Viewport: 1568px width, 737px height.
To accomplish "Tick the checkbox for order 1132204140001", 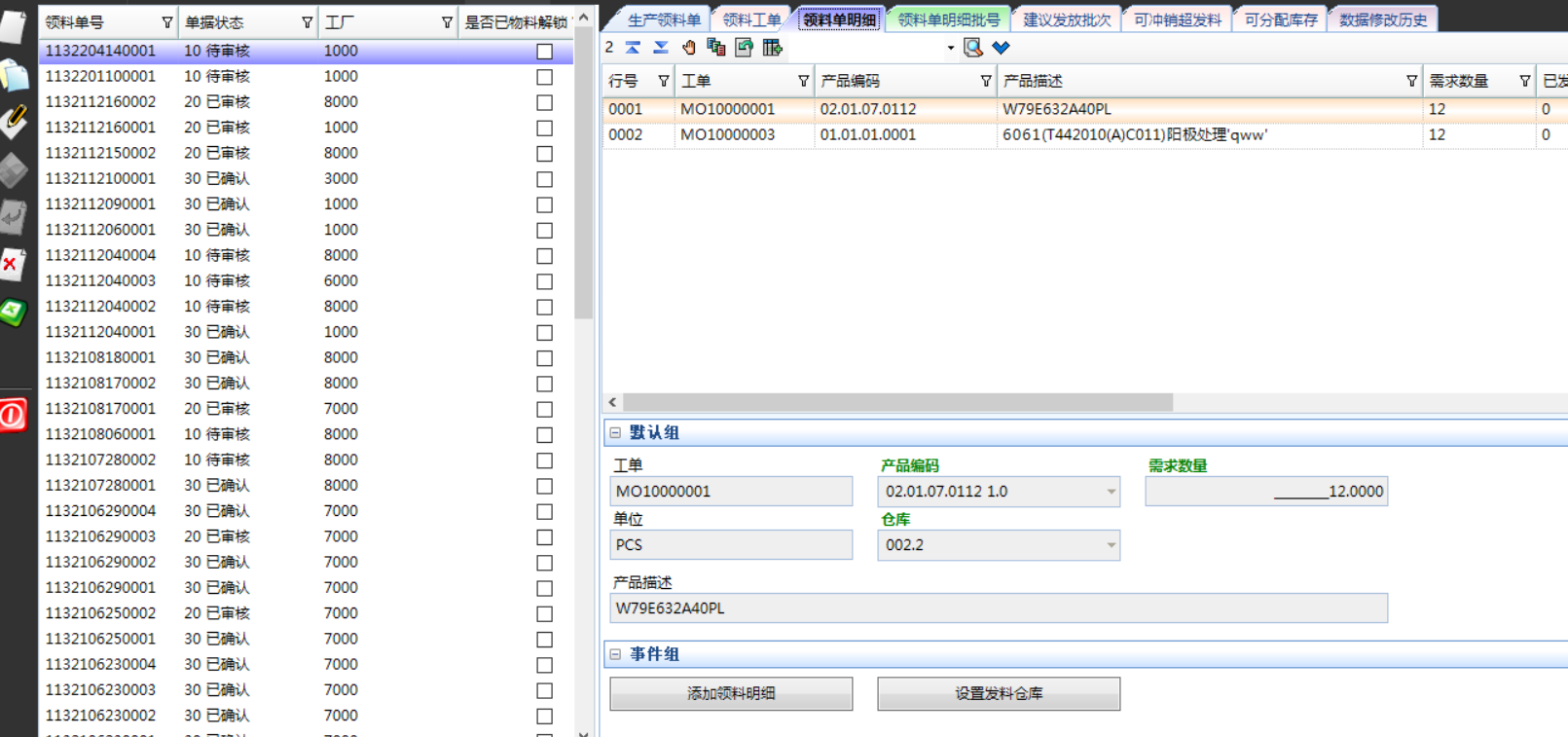I will point(545,52).
